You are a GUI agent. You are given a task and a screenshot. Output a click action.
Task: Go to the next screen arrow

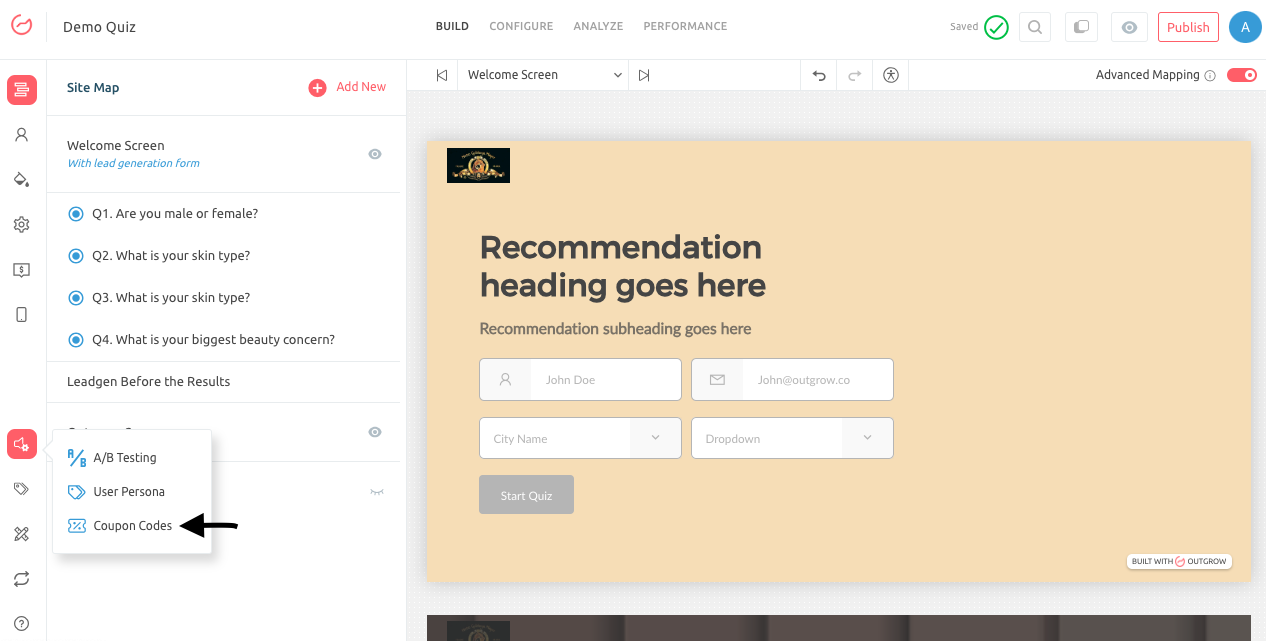[644, 75]
